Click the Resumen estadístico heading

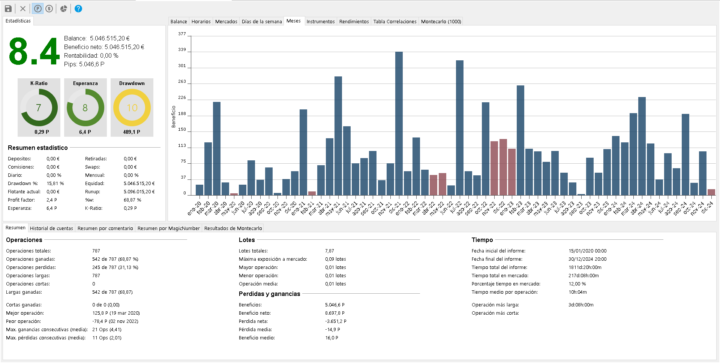(x=38, y=148)
